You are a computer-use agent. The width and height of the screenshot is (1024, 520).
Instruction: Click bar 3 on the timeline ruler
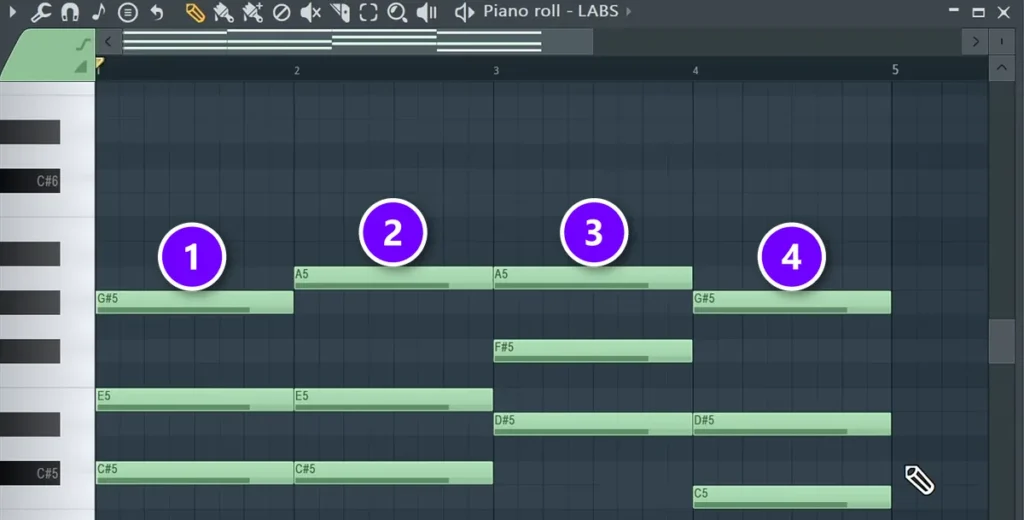(x=496, y=71)
